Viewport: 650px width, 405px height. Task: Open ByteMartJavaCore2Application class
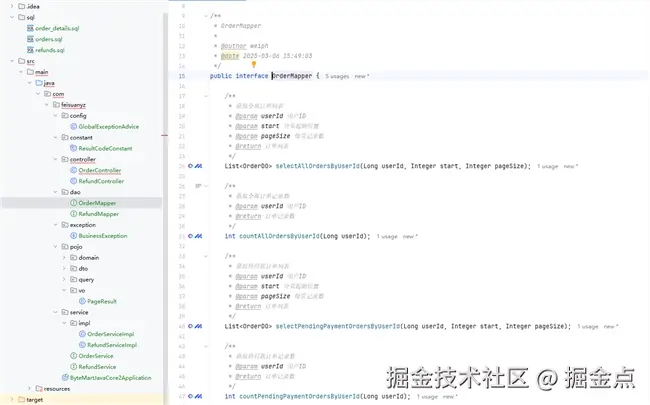[x=111, y=378]
